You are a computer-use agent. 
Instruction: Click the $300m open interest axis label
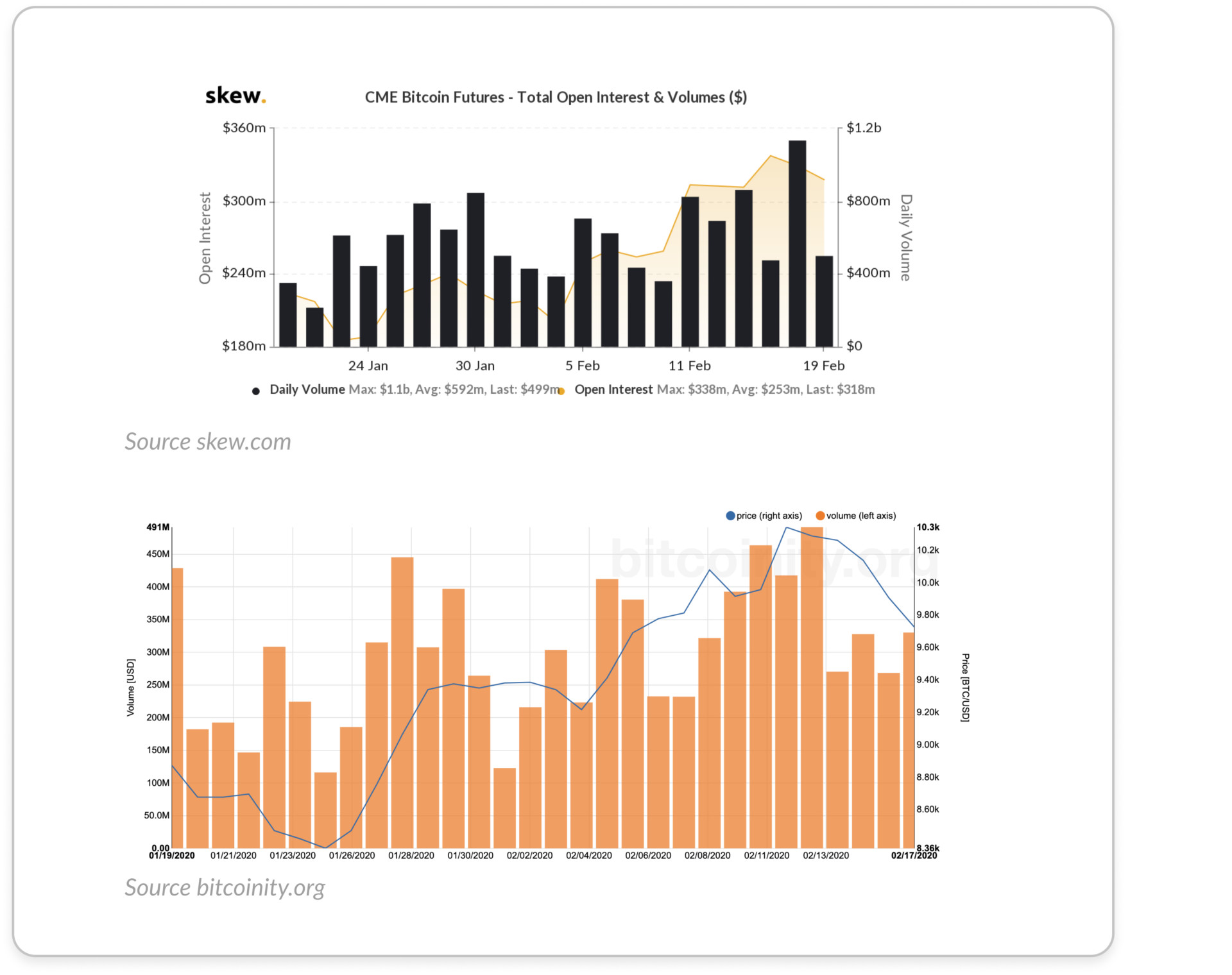pyautogui.click(x=244, y=201)
